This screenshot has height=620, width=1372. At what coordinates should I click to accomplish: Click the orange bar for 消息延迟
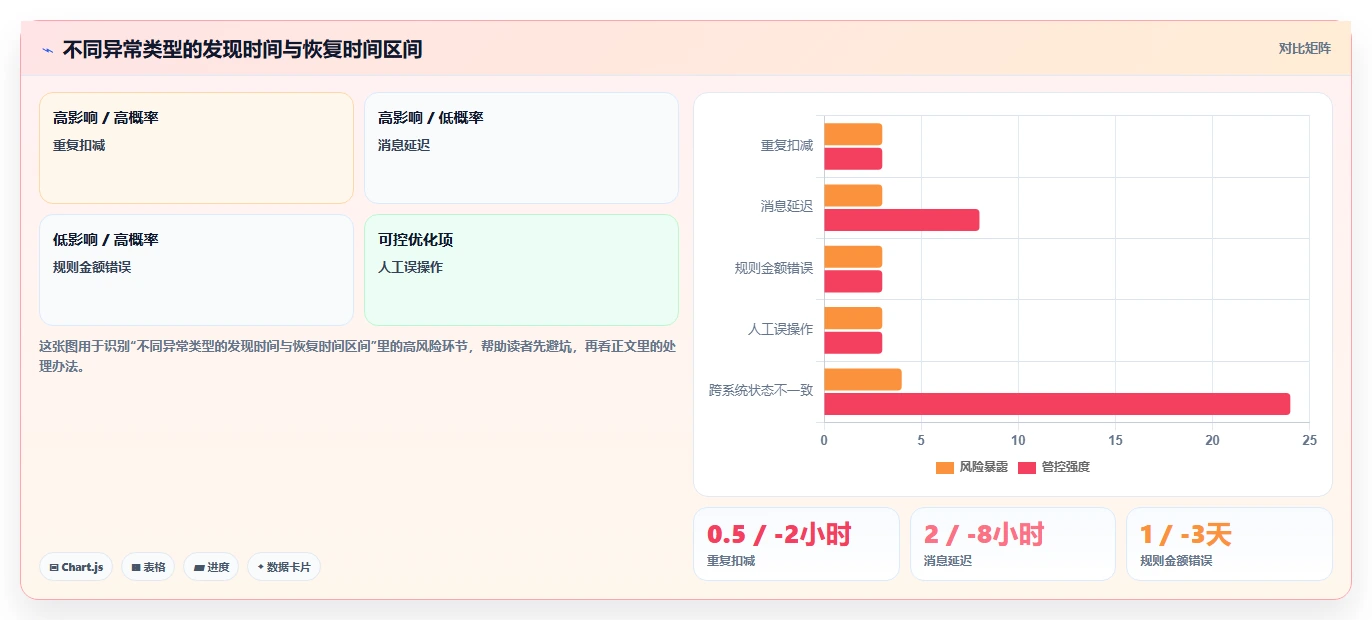853,195
